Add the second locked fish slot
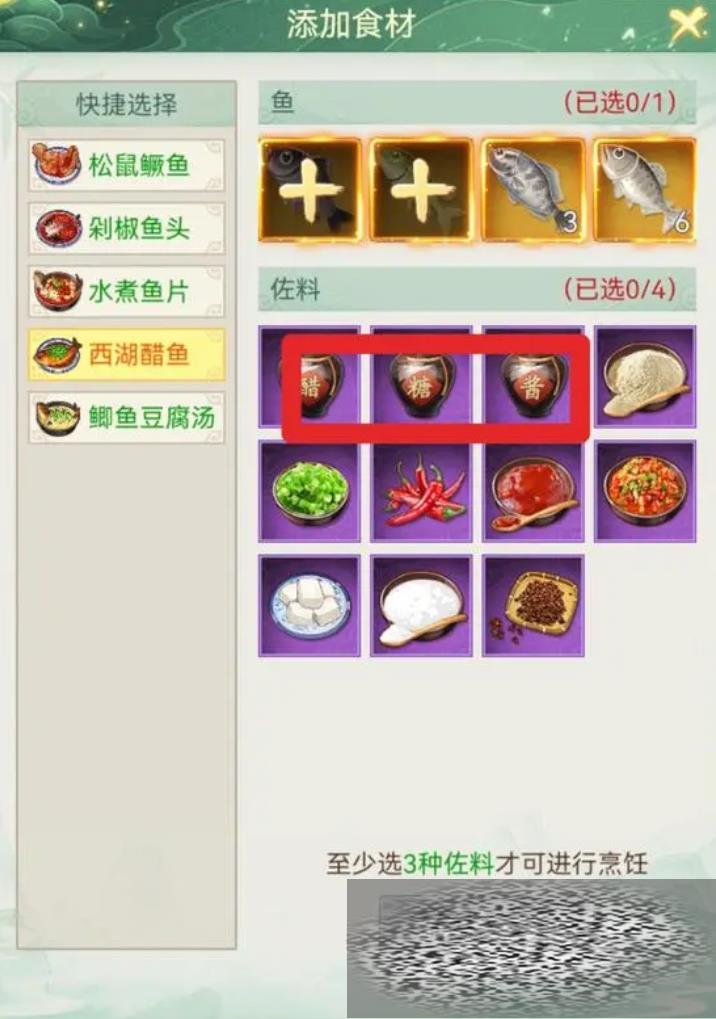The width and height of the screenshot is (716, 1019). pyautogui.click(x=421, y=190)
